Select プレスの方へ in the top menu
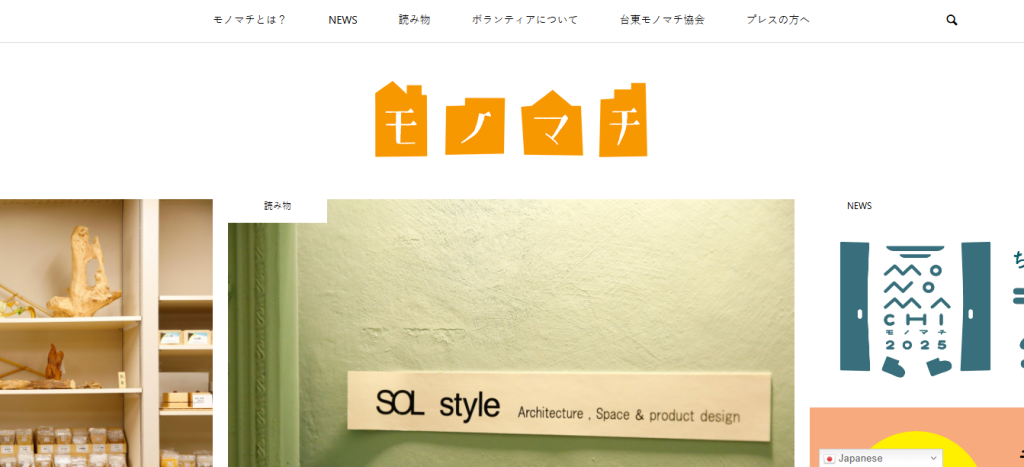Image resolution: width=1024 pixels, height=467 pixels. [x=778, y=20]
